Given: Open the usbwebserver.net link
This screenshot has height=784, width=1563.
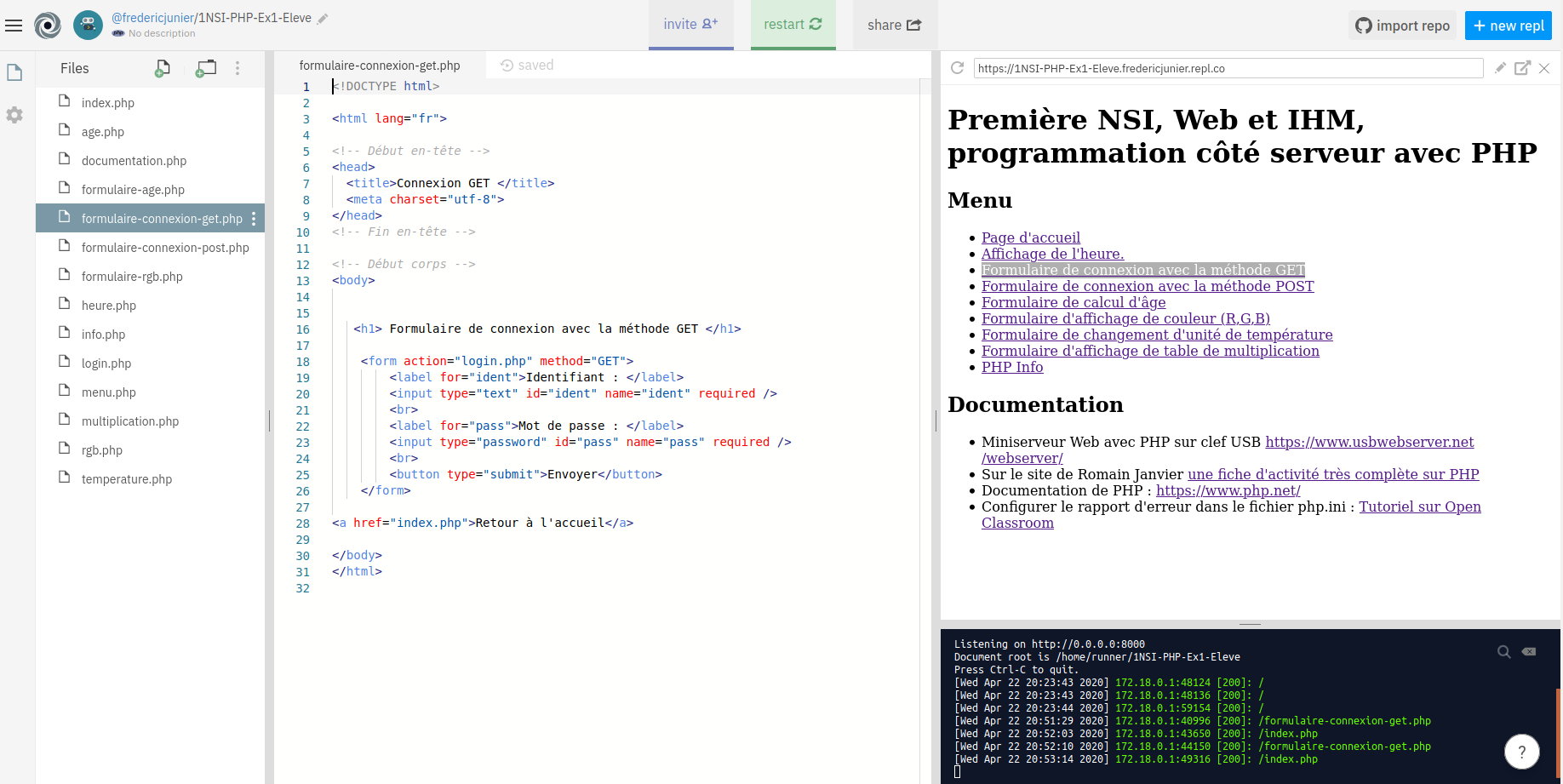Looking at the screenshot, I should pyautogui.click(x=1369, y=442).
